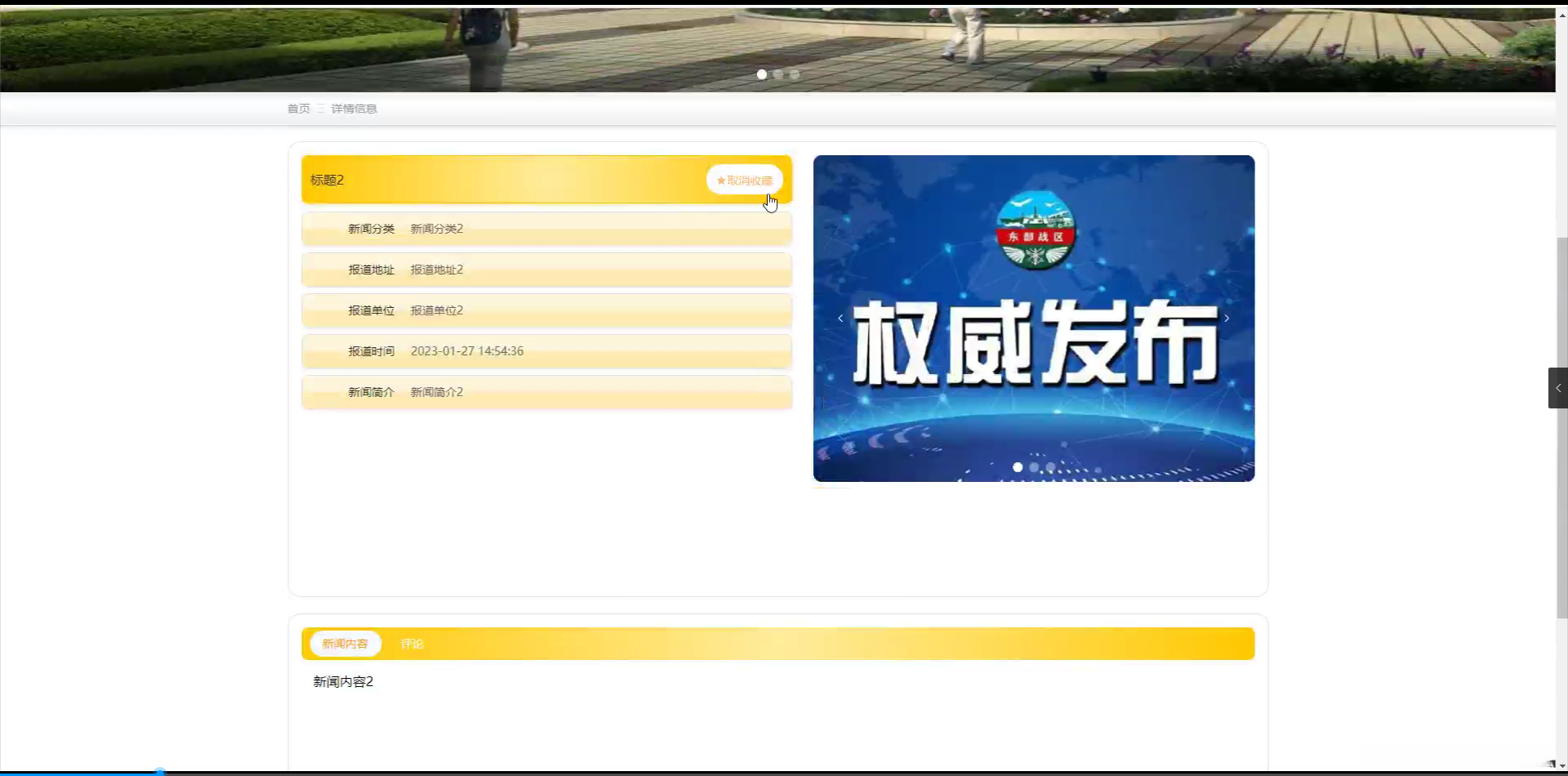Select third dot of top banner carousel
The image size is (1568, 776).
tap(795, 74)
